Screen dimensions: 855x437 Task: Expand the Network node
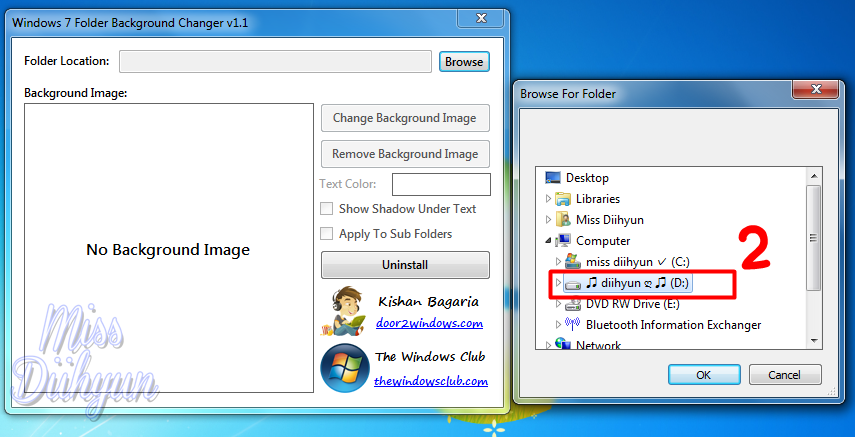click(548, 345)
